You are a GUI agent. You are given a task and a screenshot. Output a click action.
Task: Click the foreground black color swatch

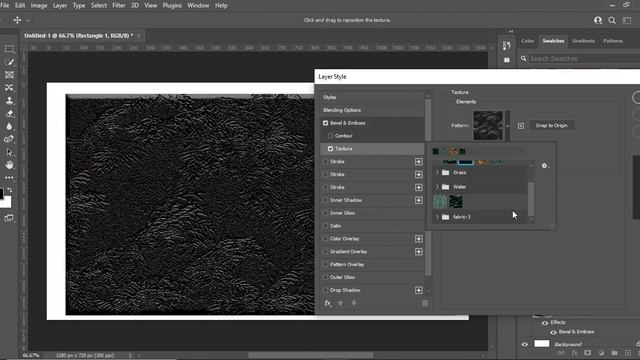tap(1, 193)
